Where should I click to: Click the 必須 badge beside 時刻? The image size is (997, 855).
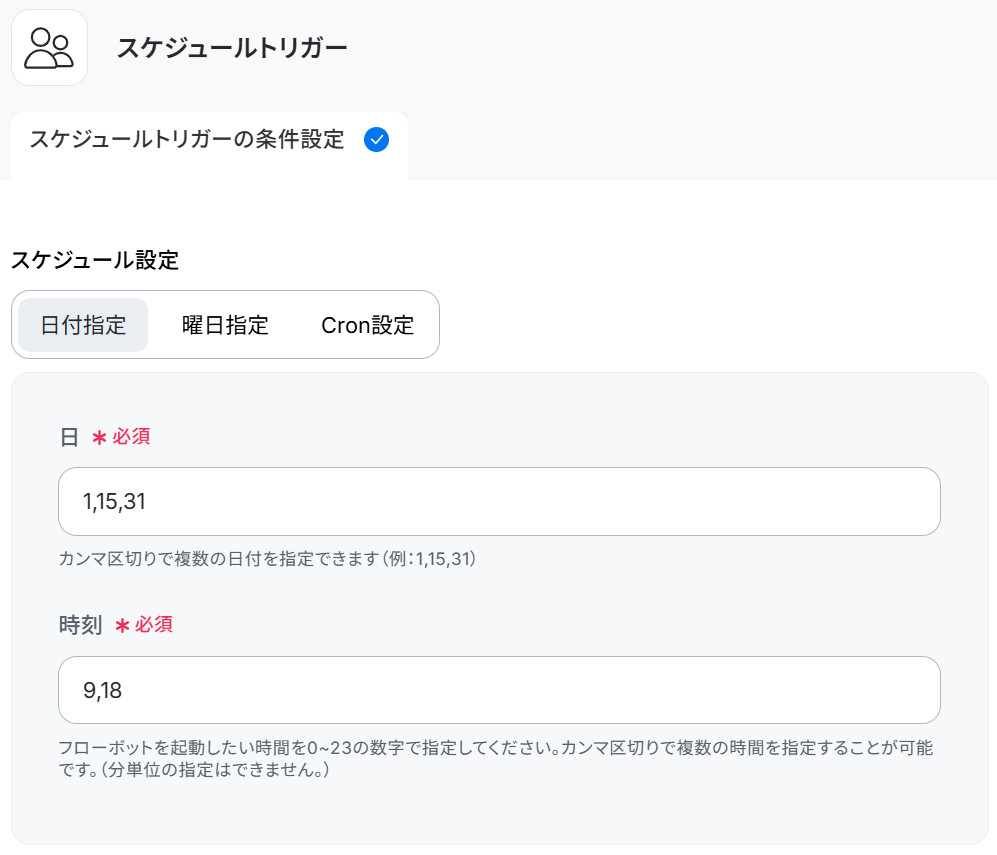click(154, 625)
